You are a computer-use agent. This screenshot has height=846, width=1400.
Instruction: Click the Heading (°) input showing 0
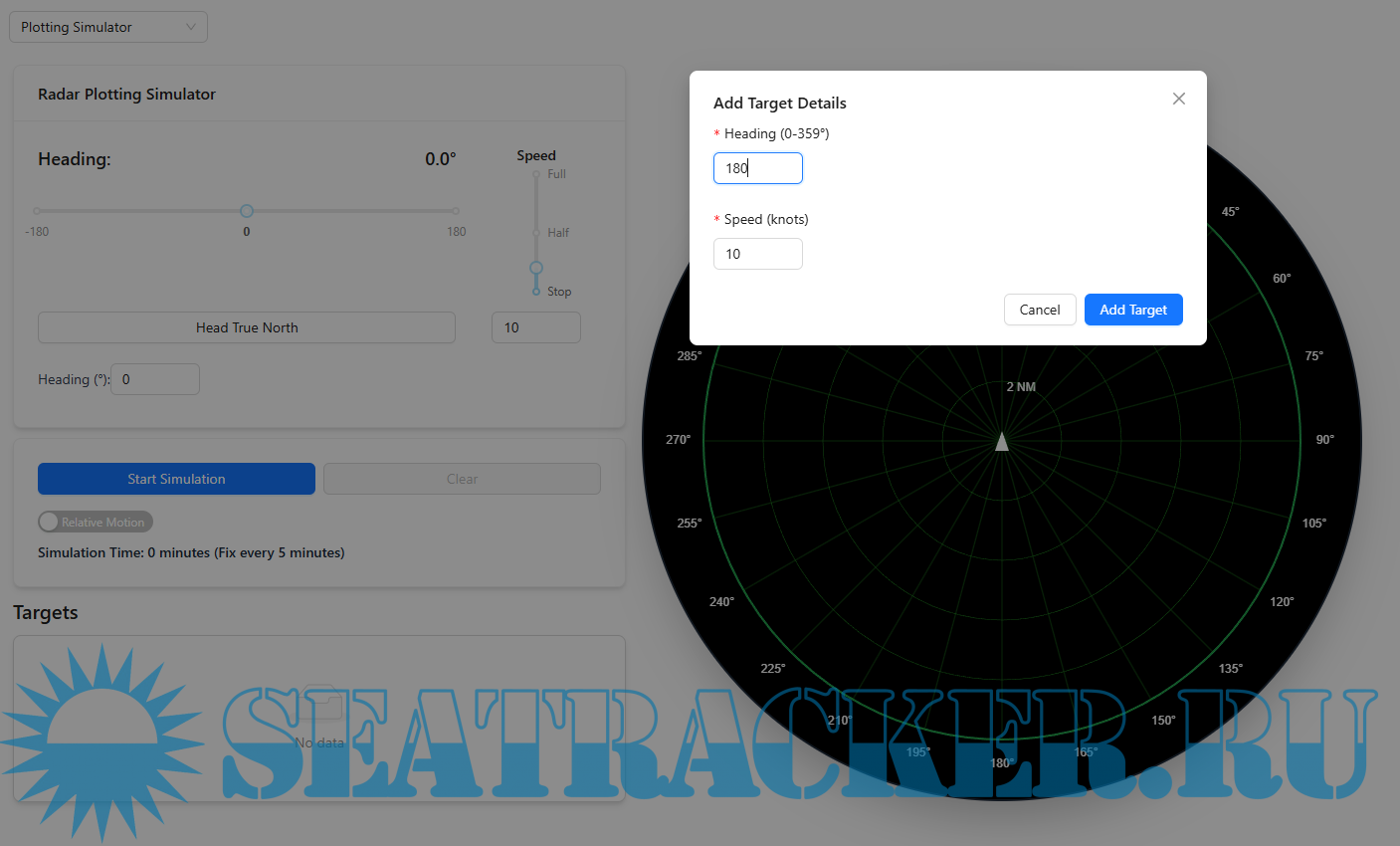click(154, 379)
